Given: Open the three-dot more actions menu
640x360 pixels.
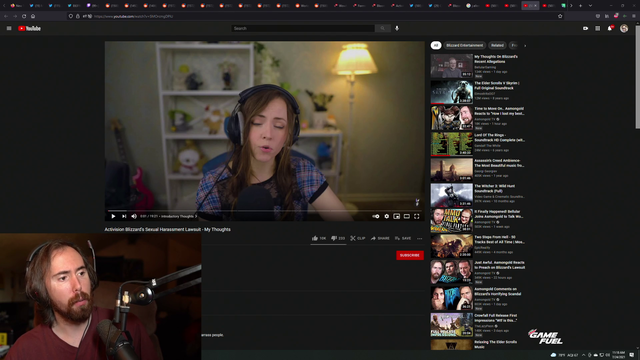Looking at the screenshot, I should click(x=420, y=238).
